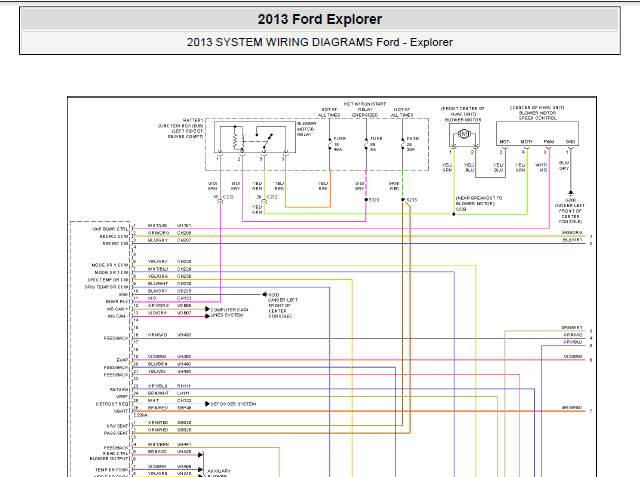Image resolution: width=640 pixels, height=477 pixels.
Task: Click the GND terminal of speed control
Action: tap(570, 142)
